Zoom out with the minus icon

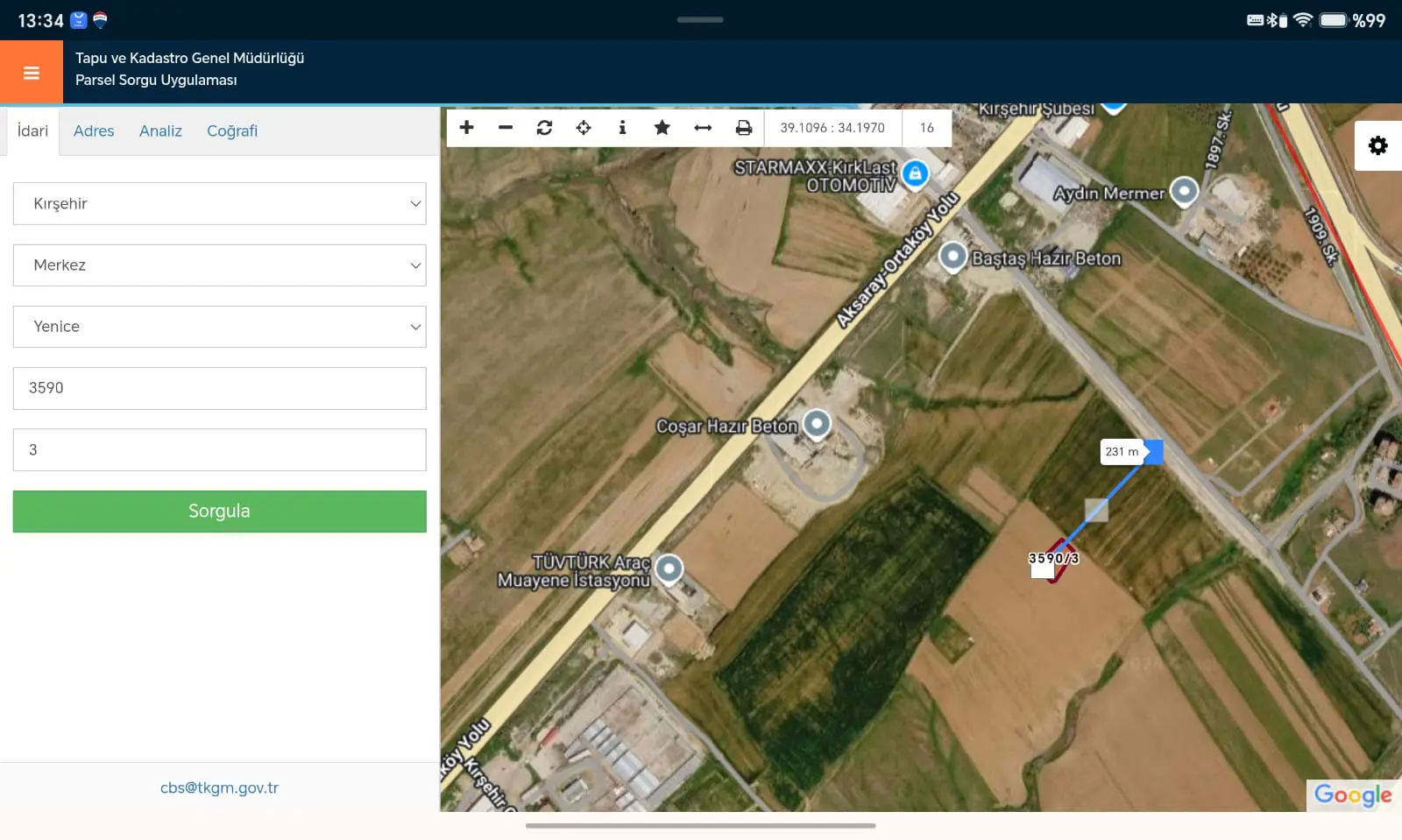506,128
